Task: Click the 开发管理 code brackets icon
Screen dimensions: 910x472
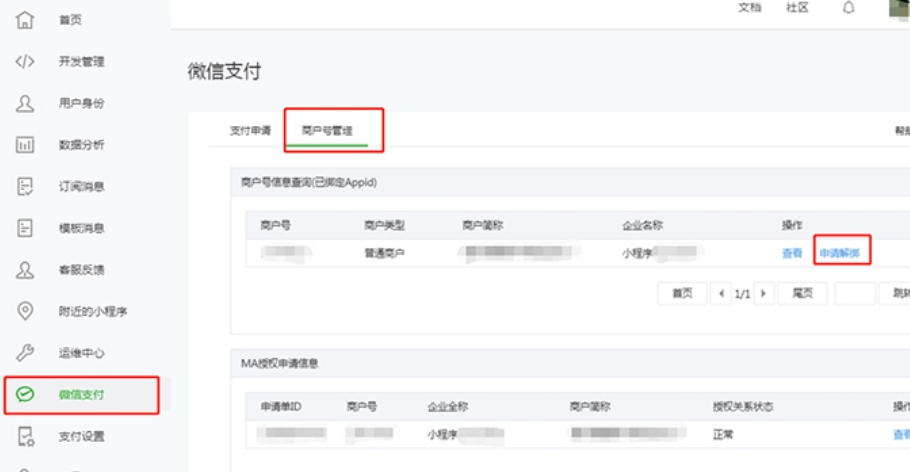Action: click(x=24, y=62)
